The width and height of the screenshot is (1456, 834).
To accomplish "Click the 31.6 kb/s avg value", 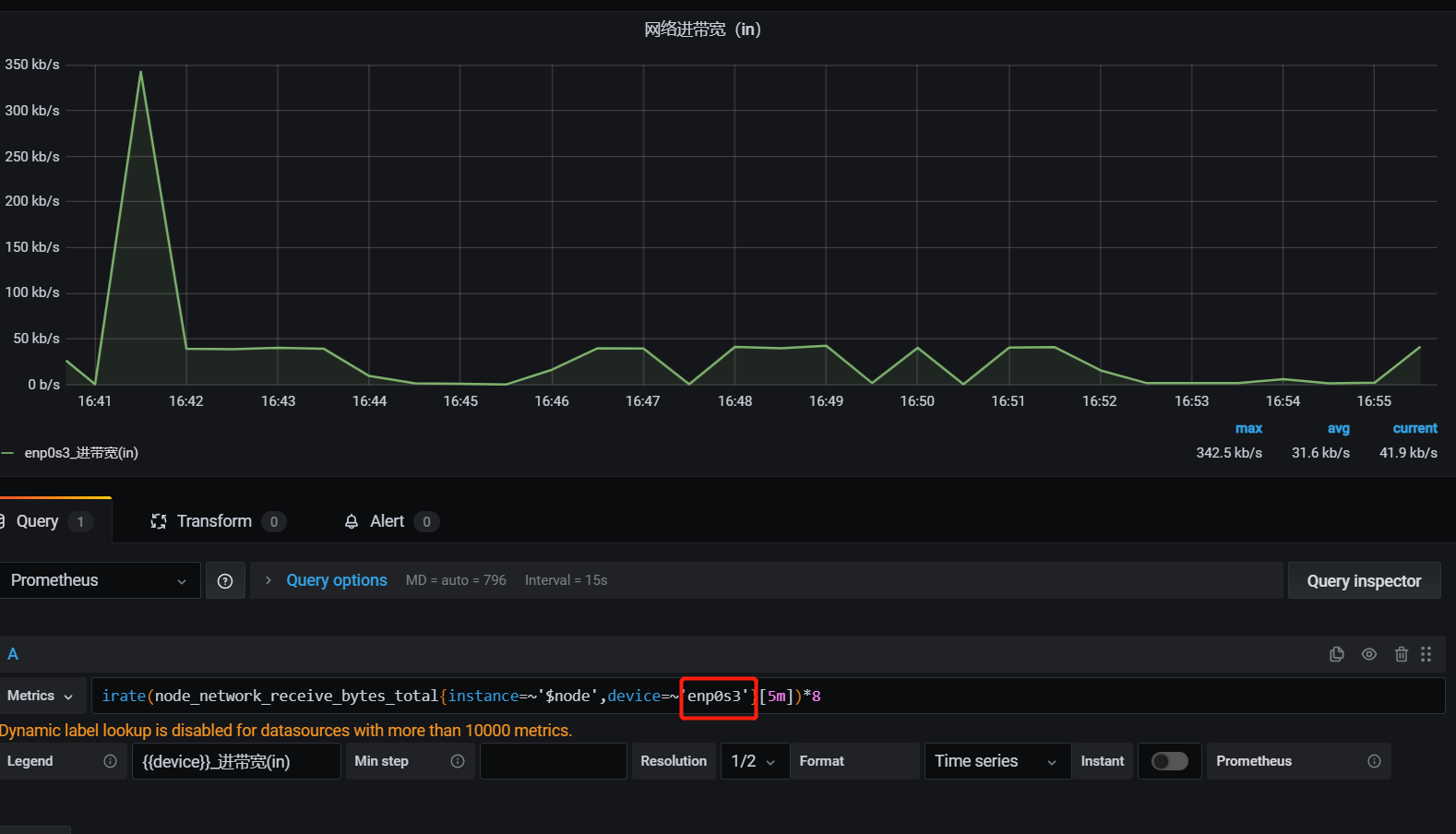I will [1320, 453].
